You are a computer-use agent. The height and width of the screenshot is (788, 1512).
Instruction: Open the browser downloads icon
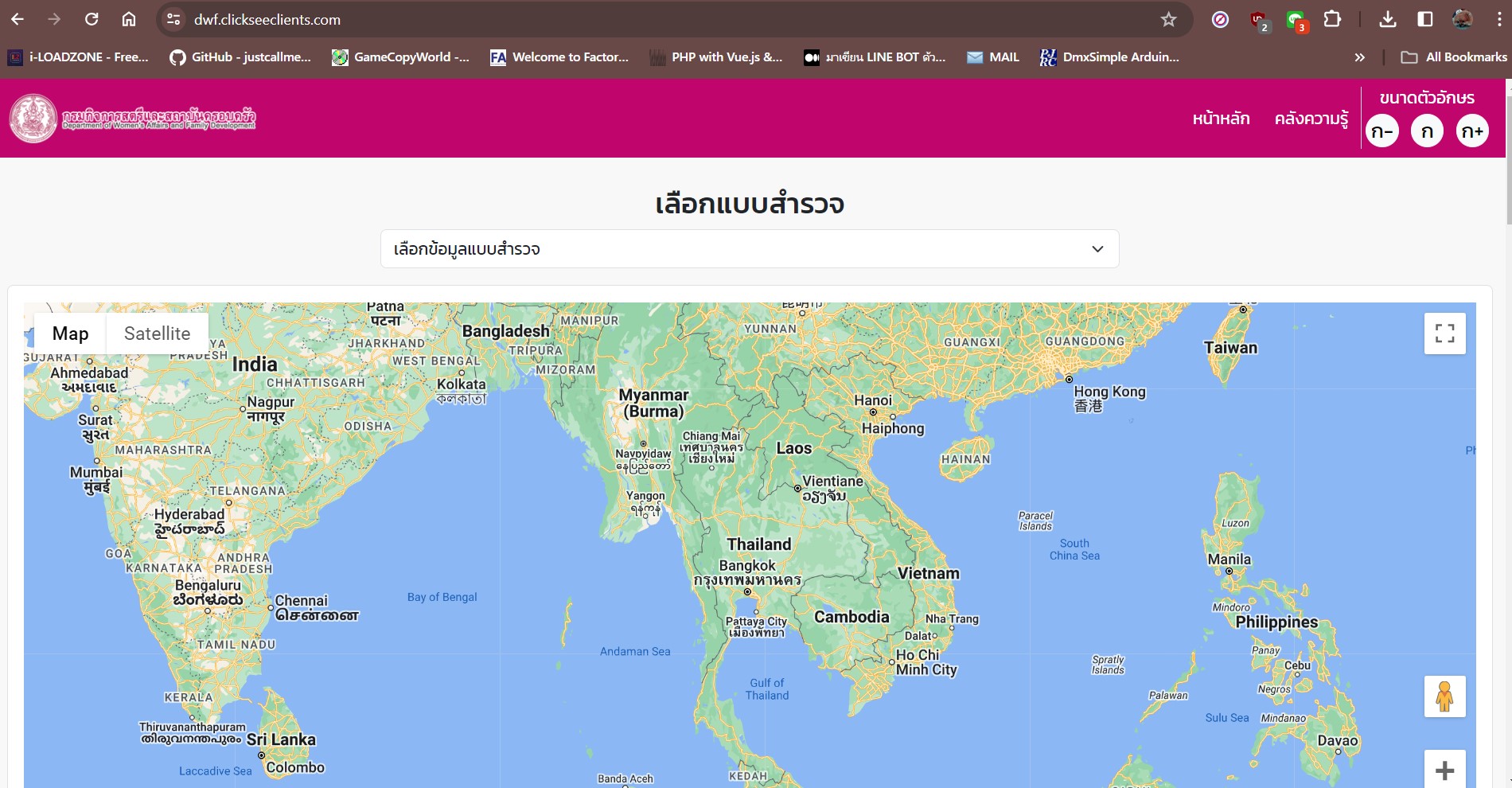[1388, 19]
